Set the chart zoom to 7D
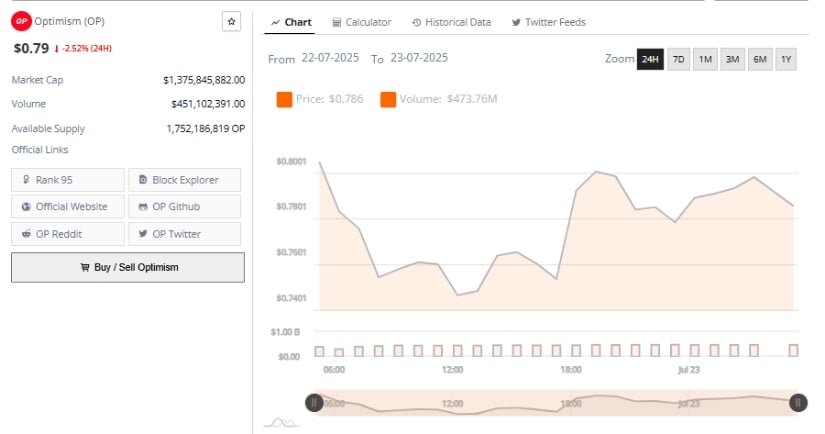 pos(679,59)
